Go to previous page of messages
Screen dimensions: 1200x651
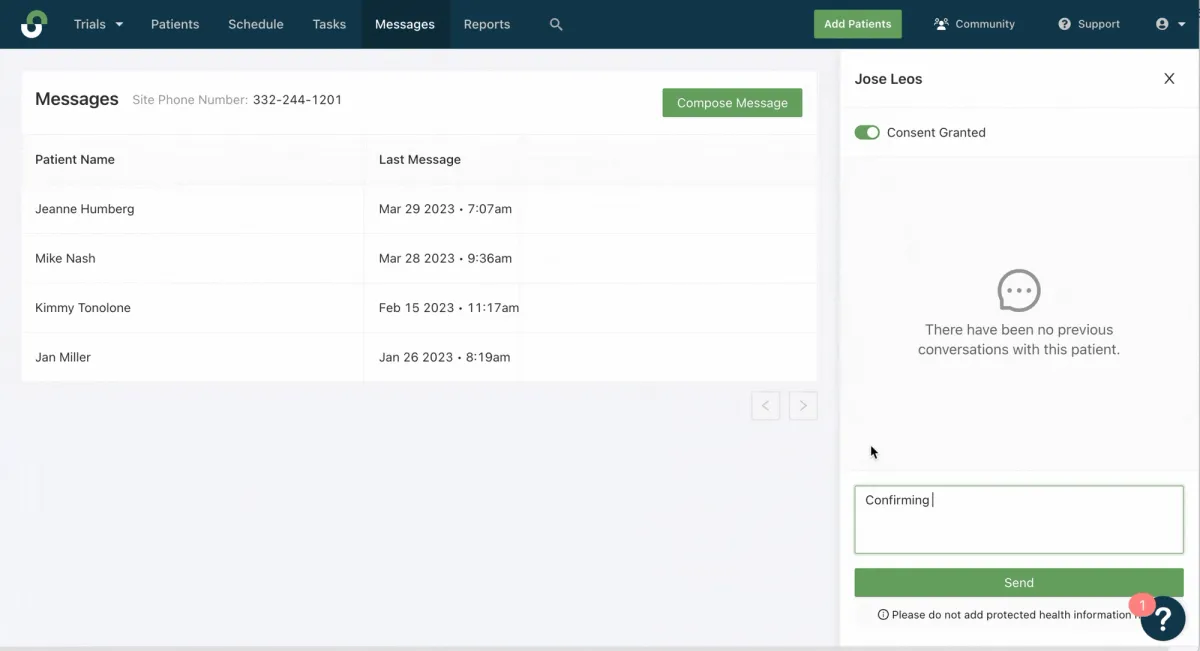[x=765, y=405]
